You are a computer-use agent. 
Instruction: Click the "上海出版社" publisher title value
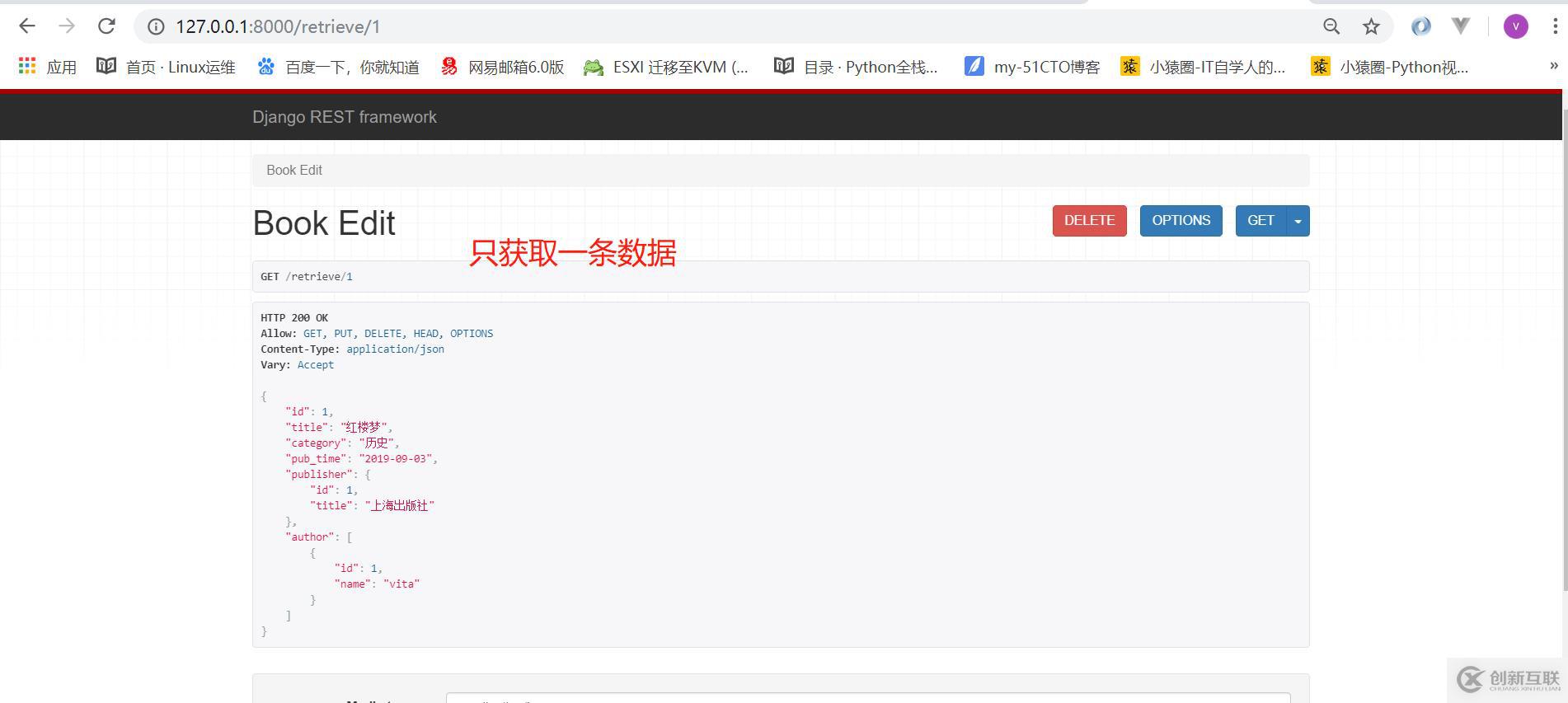pos(400,506)
